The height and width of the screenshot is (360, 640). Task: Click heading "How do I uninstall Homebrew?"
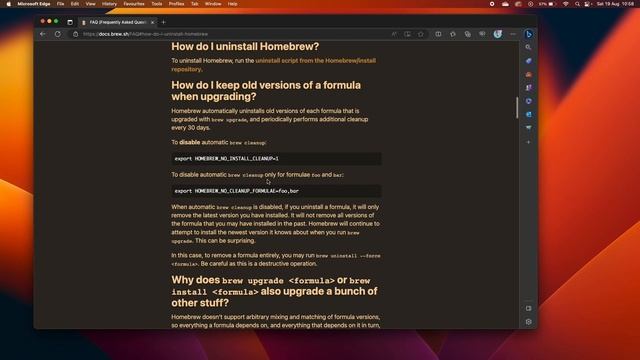click(245, 47)
